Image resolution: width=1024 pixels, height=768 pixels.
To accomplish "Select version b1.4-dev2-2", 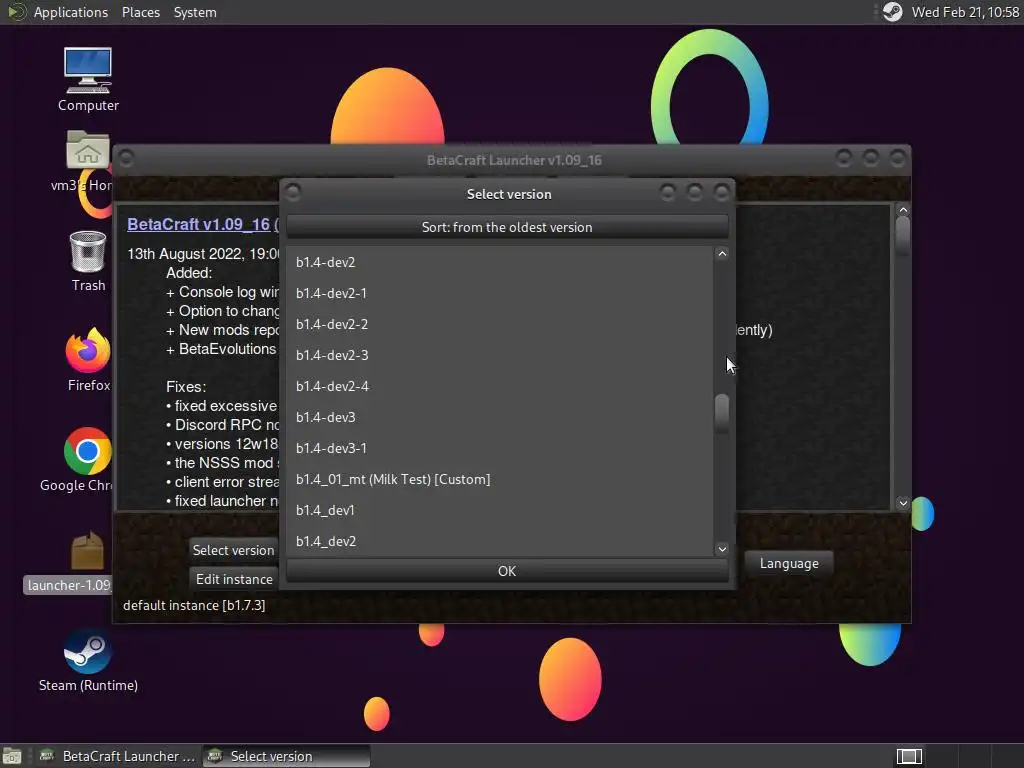I will [500, 324].
